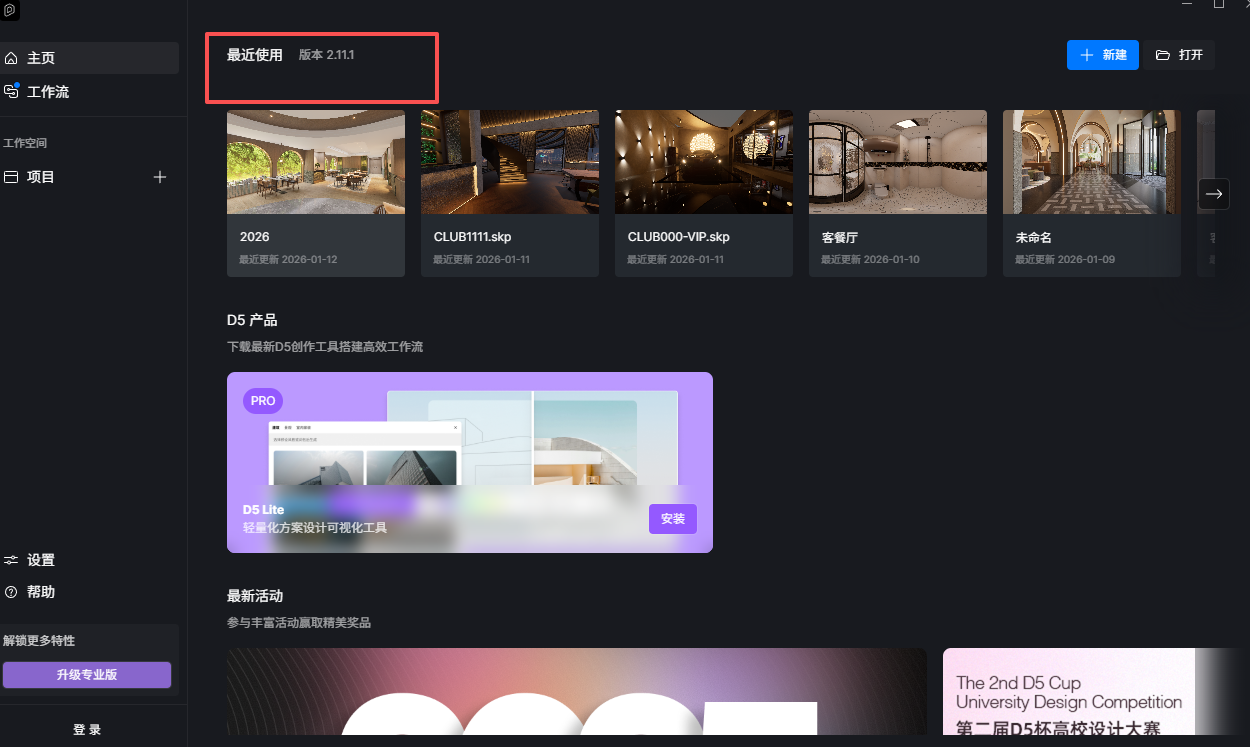Image resolution: width=1250 pixels, height=747 pixels.
Task: Click the 登录 link at bottom
Action: tap(87, 730)
